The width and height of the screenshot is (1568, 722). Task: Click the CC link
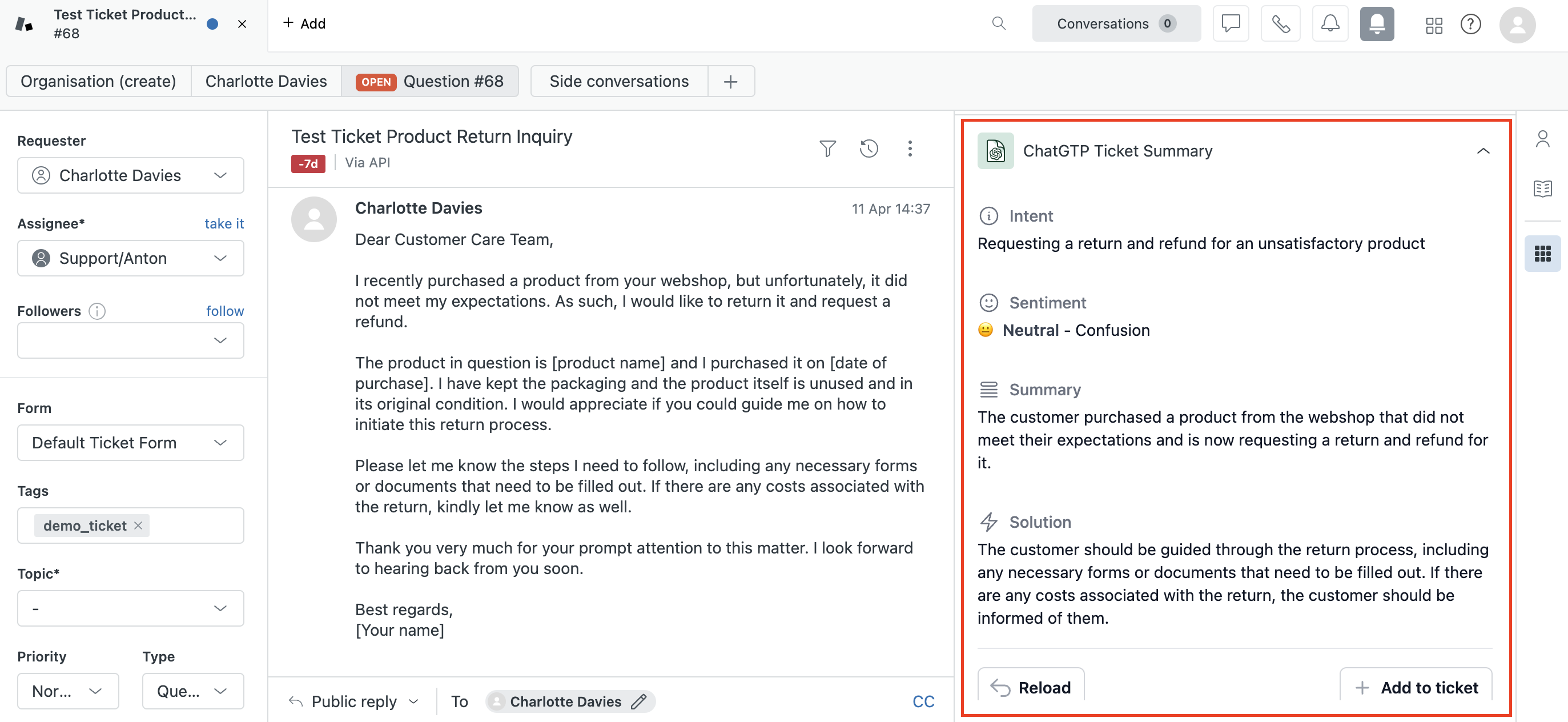point(923,701)
